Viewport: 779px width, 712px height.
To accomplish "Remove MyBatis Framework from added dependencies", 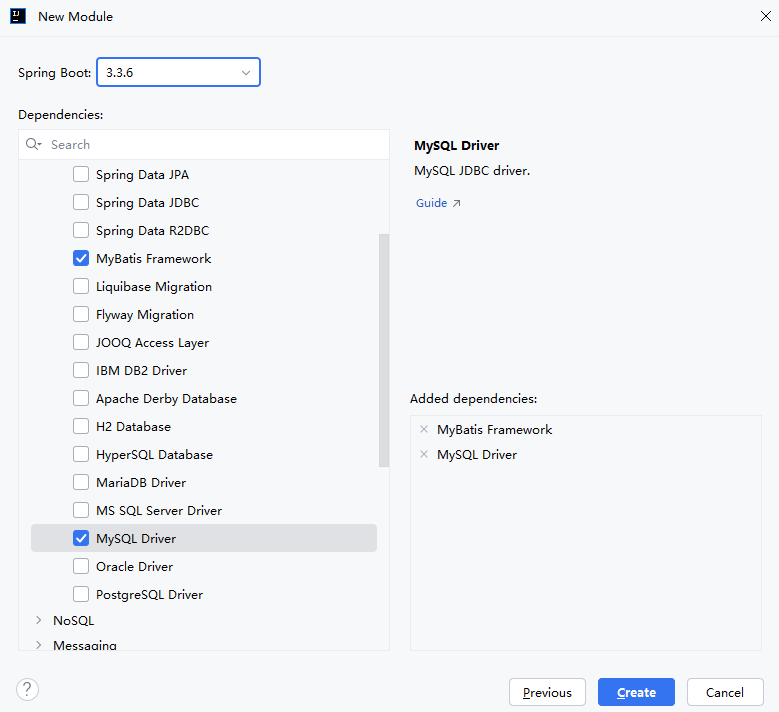I will [424, 429].
